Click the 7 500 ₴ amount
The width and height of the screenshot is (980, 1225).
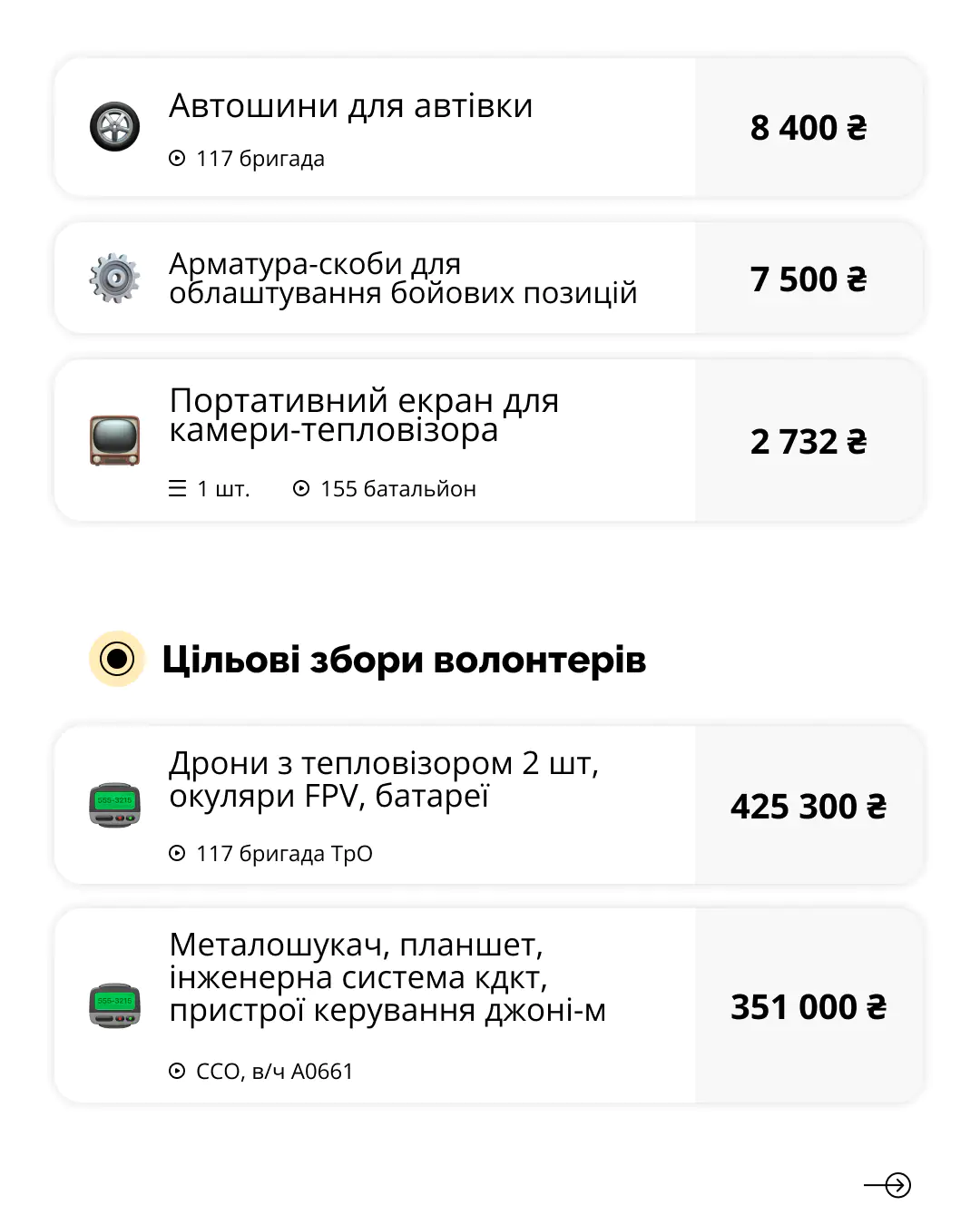coord(808,279)
